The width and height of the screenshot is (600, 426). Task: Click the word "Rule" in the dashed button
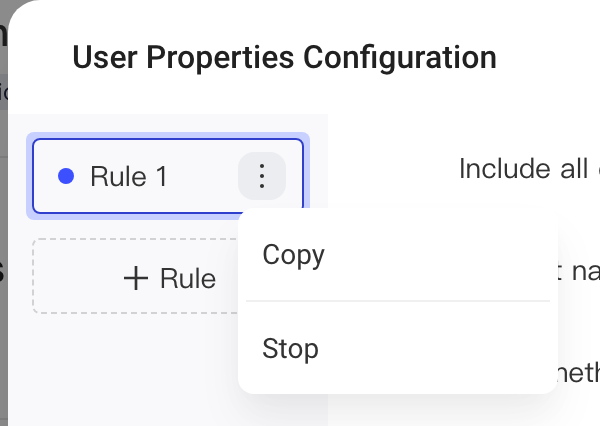coord(188,278)
